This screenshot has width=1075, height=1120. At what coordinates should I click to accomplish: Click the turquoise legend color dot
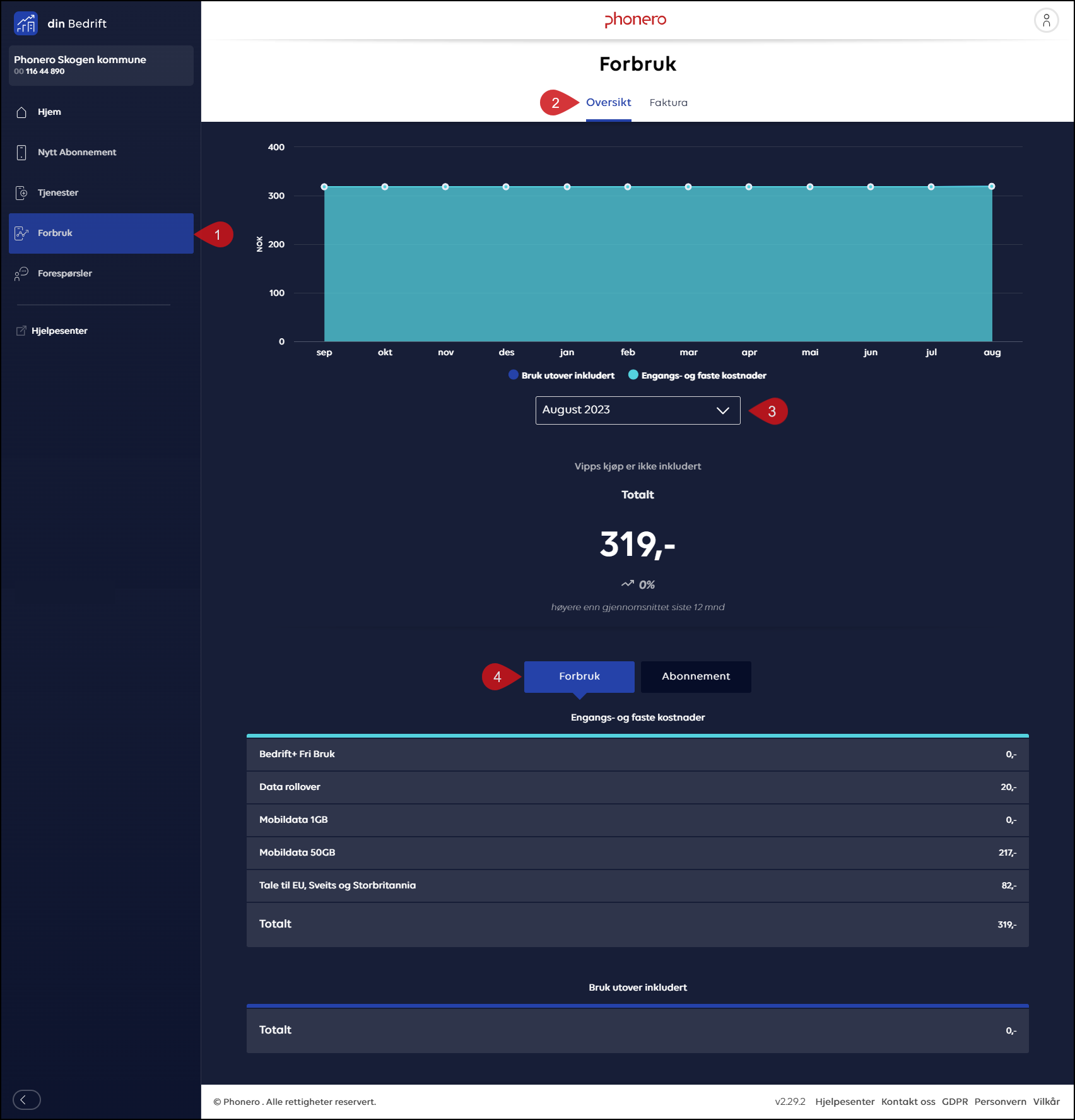point(633,375)
